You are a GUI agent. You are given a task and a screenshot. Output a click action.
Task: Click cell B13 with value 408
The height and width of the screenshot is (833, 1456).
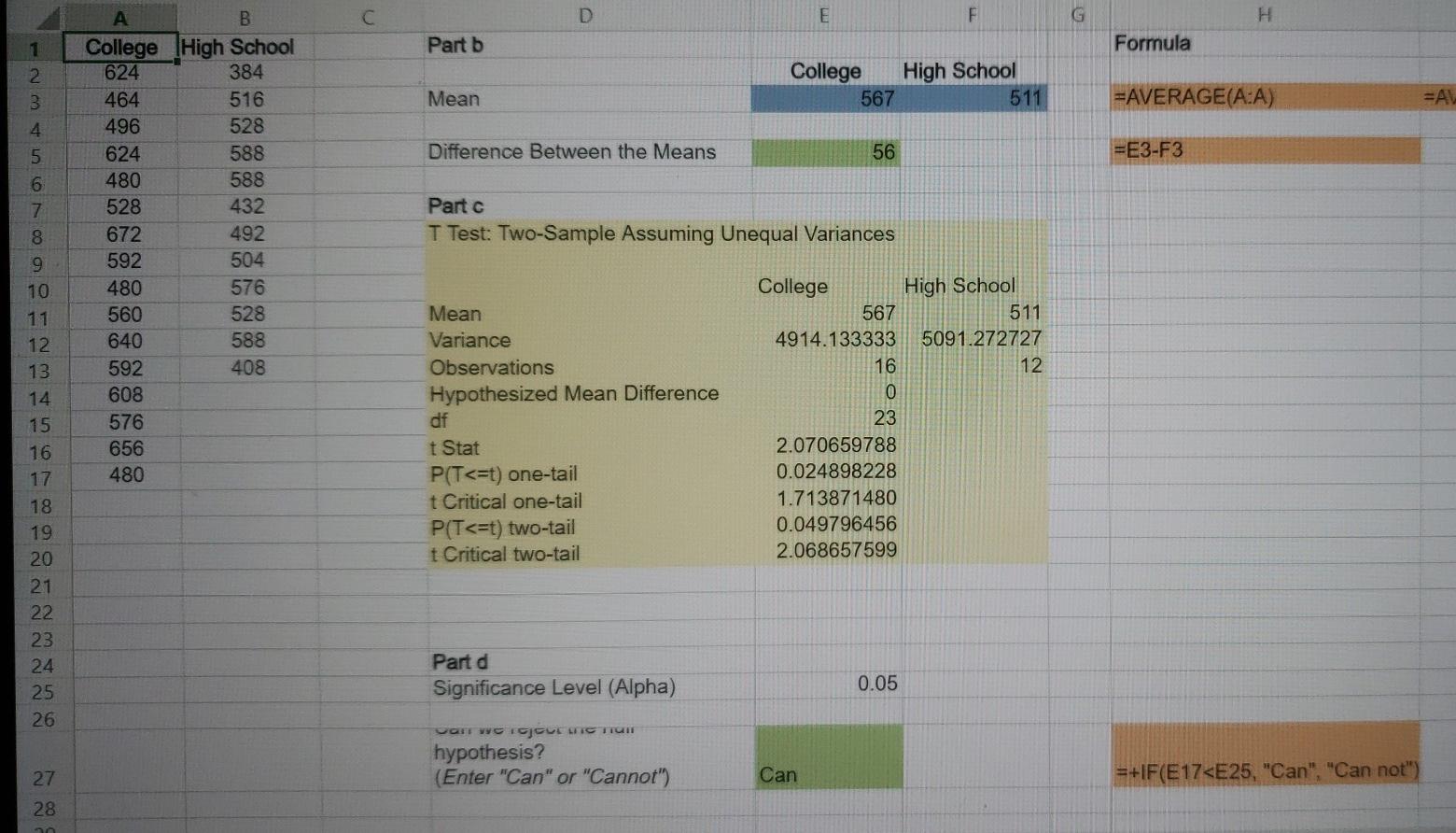247,368
